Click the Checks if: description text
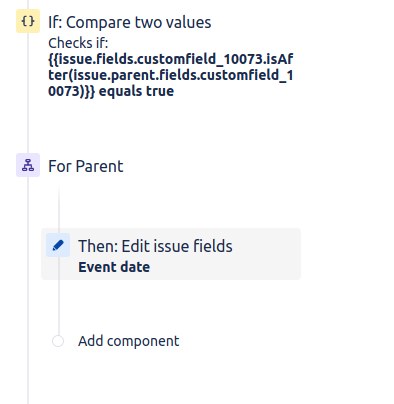 (x=78, y=43)
